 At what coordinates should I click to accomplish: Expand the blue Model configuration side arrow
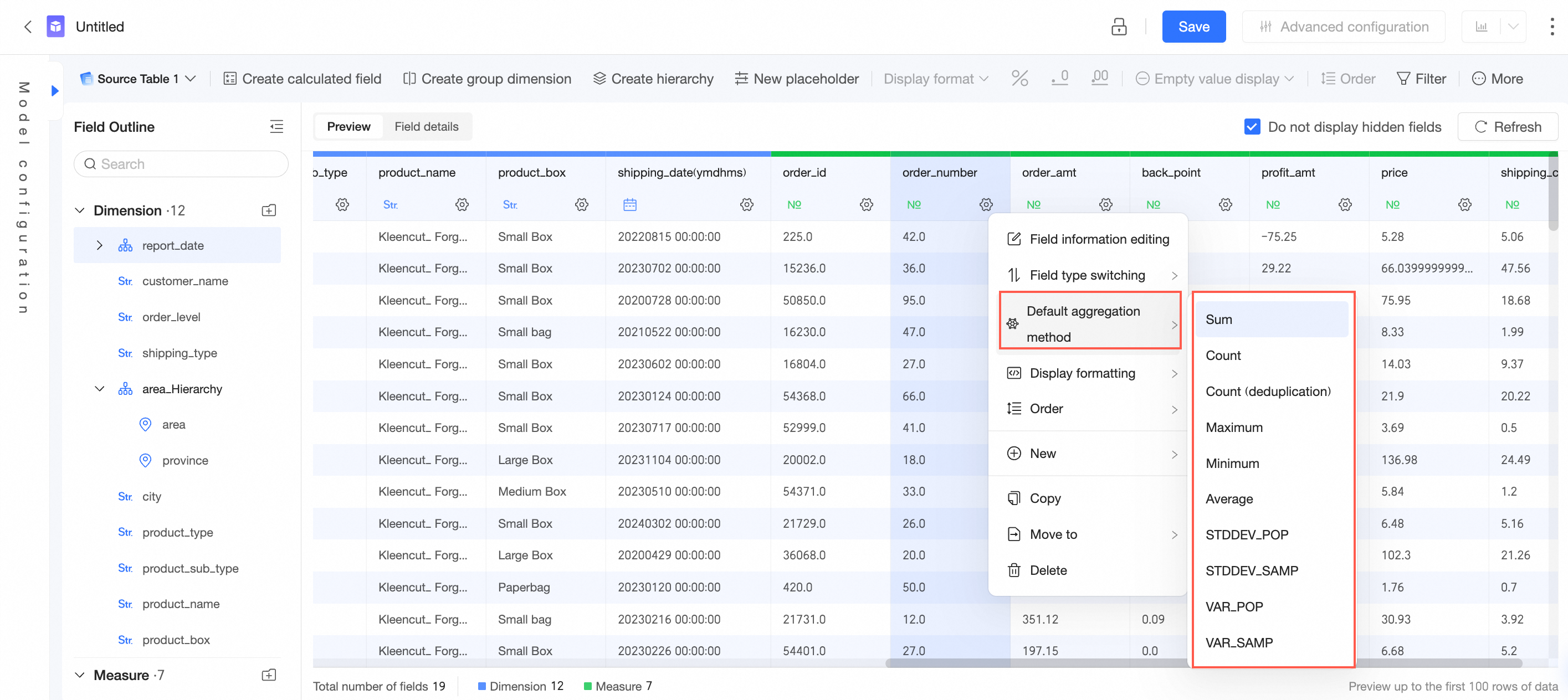tap(55, 91)
